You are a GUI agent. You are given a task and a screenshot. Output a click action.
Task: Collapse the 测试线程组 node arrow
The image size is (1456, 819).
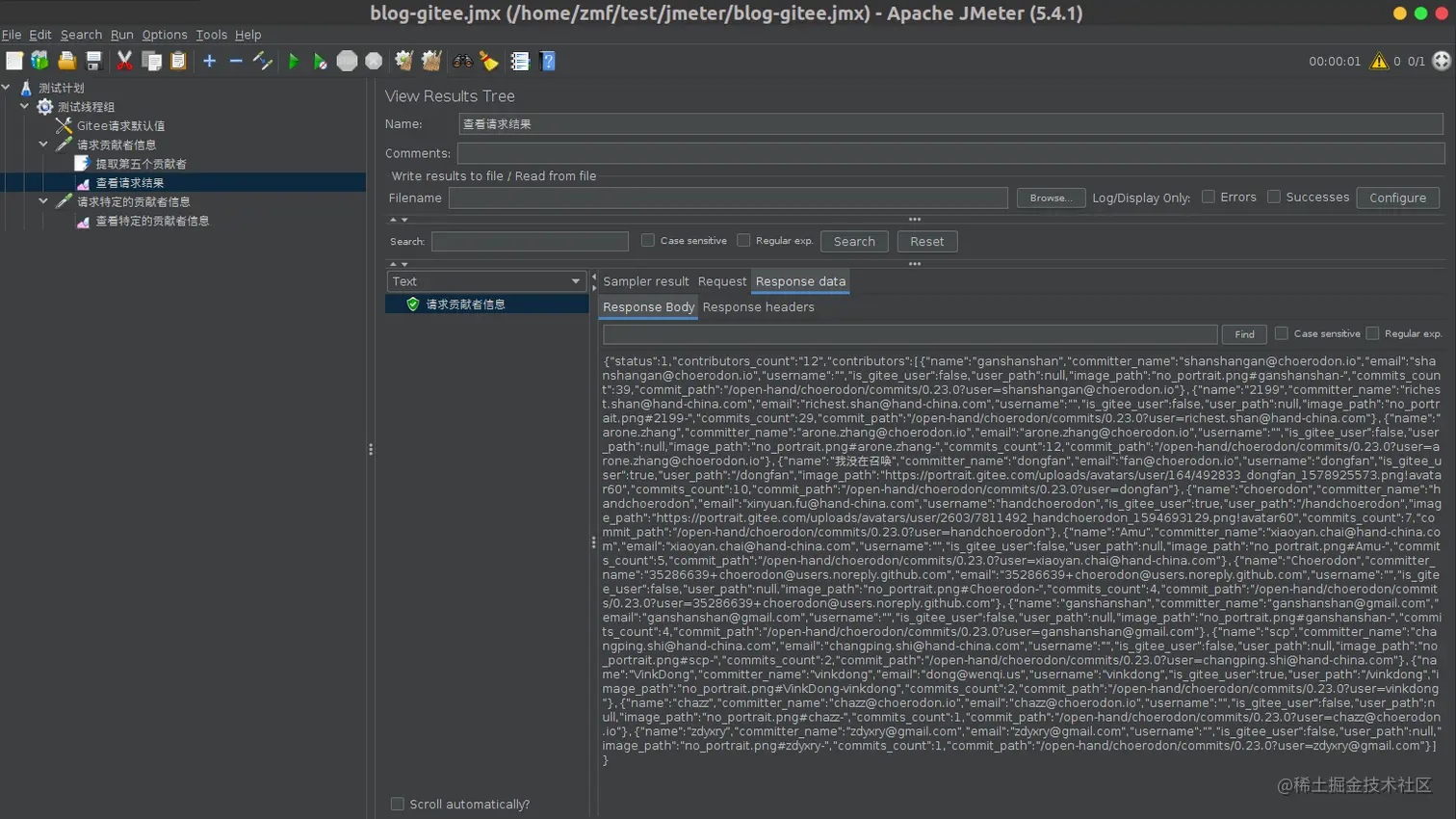click(x=25, y=107)
